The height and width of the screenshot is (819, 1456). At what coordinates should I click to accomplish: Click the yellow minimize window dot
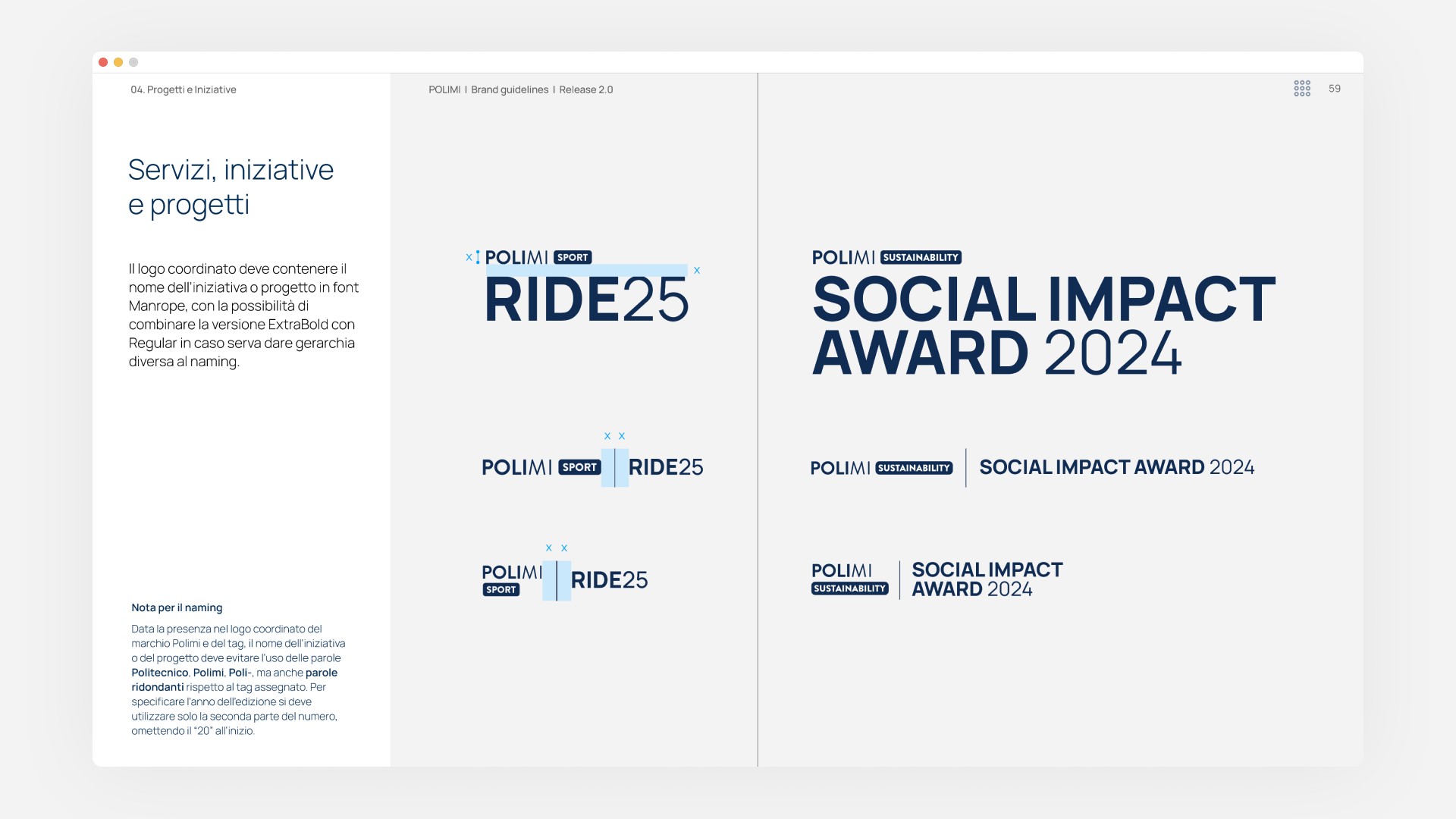coord(118,62)
